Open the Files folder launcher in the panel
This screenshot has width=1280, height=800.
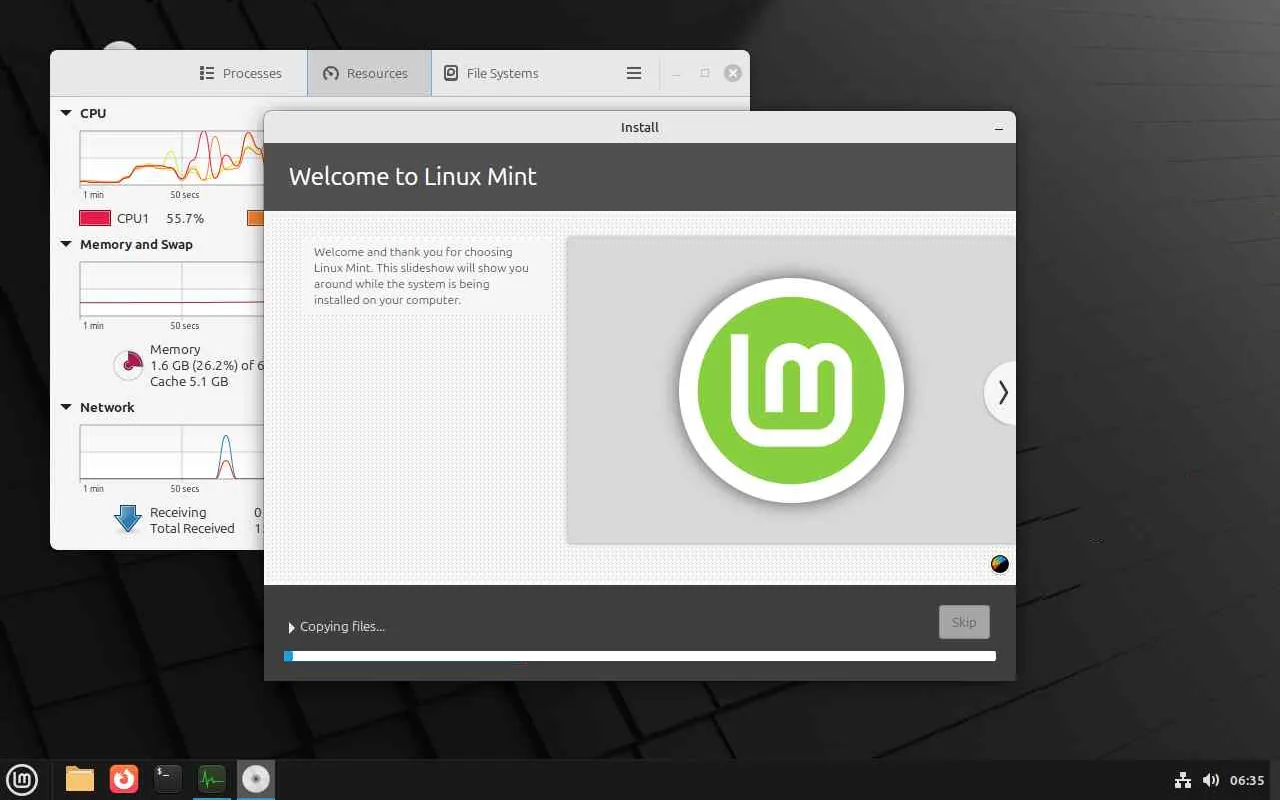coord(80,779)
